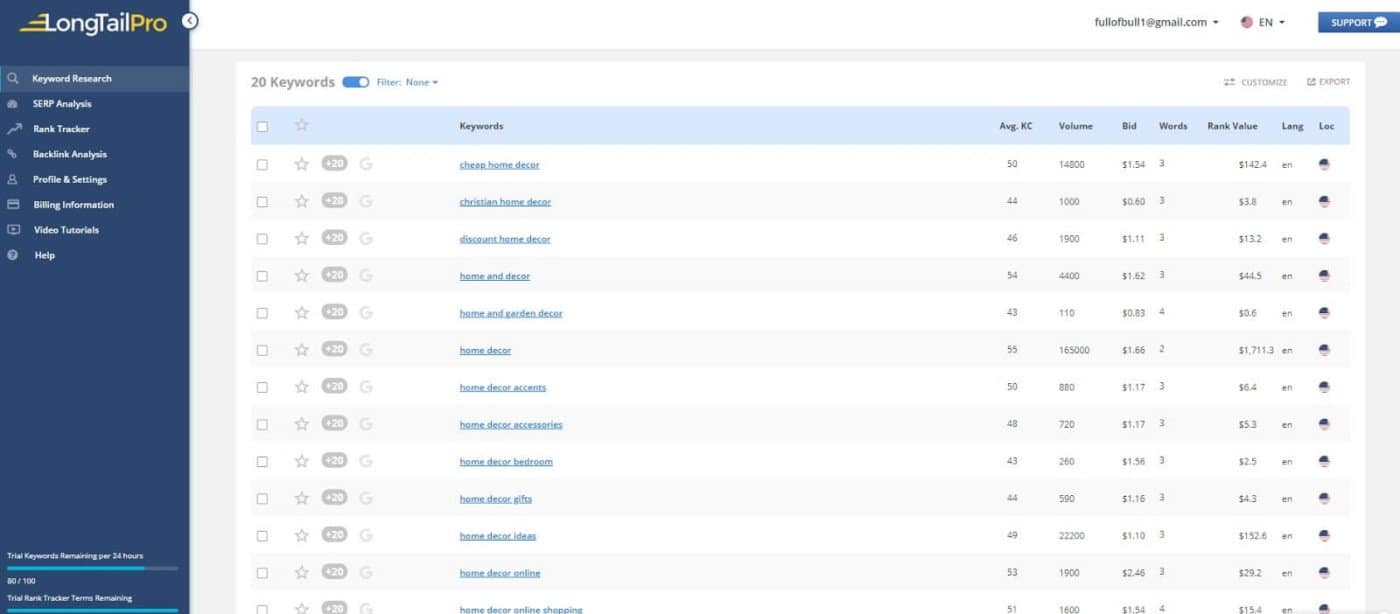Click the Trial Rank Tracker Terms progress bar

tap(92, 610)
